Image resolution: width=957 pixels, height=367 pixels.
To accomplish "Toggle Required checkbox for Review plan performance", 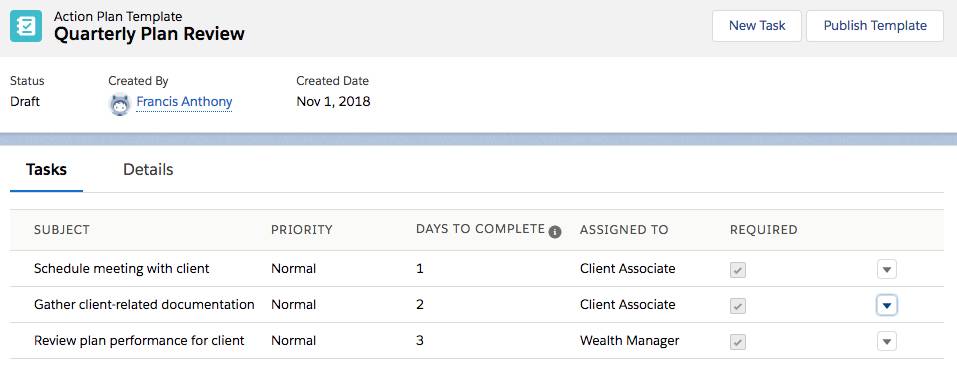I will tap(738, 342).
